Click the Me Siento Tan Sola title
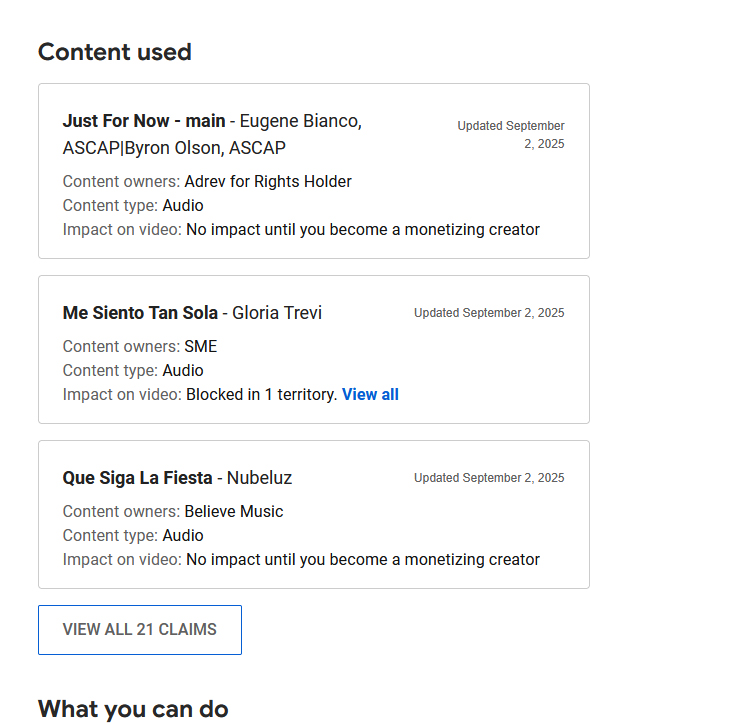 coord(140,313)
